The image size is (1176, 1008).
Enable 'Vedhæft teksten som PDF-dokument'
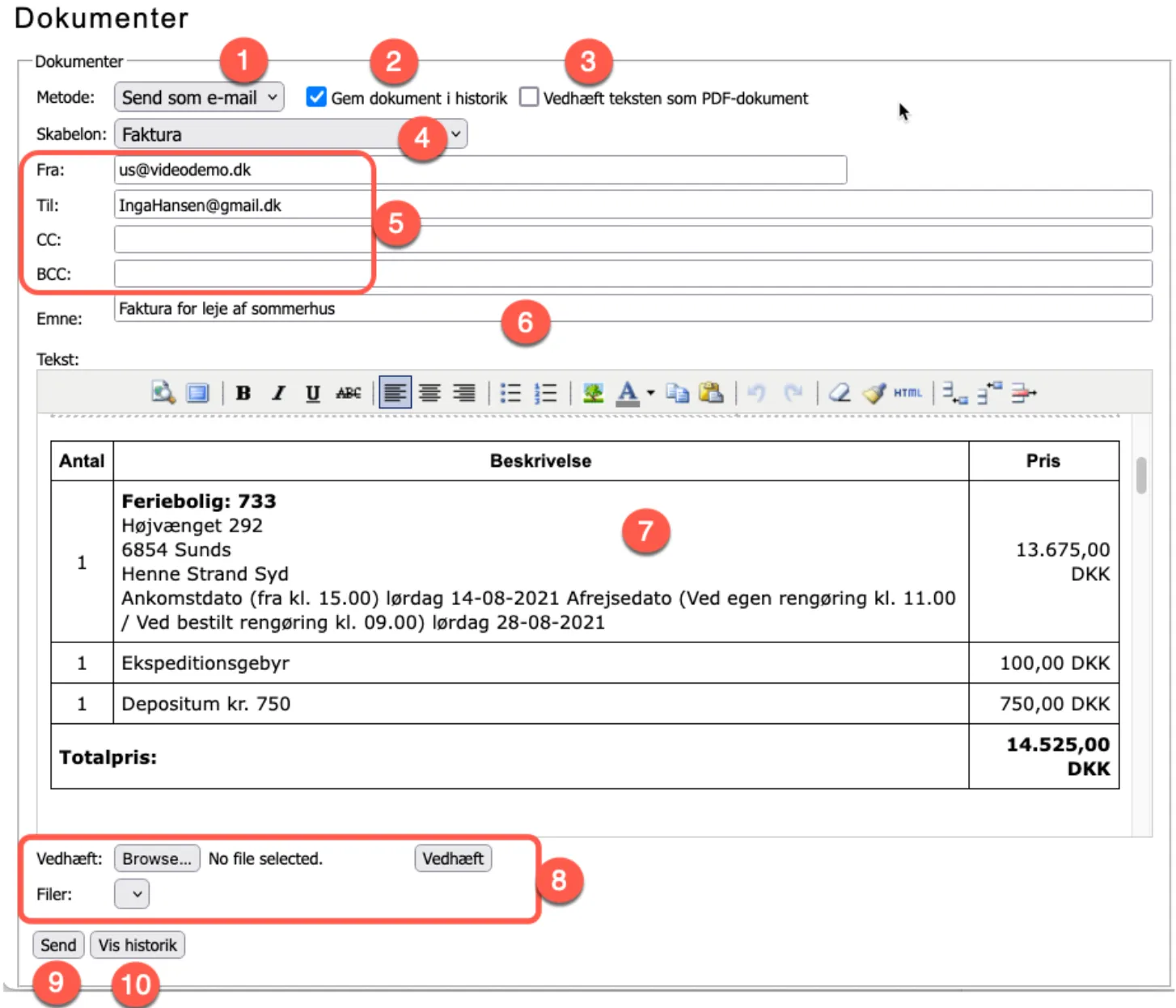(529, 97)
